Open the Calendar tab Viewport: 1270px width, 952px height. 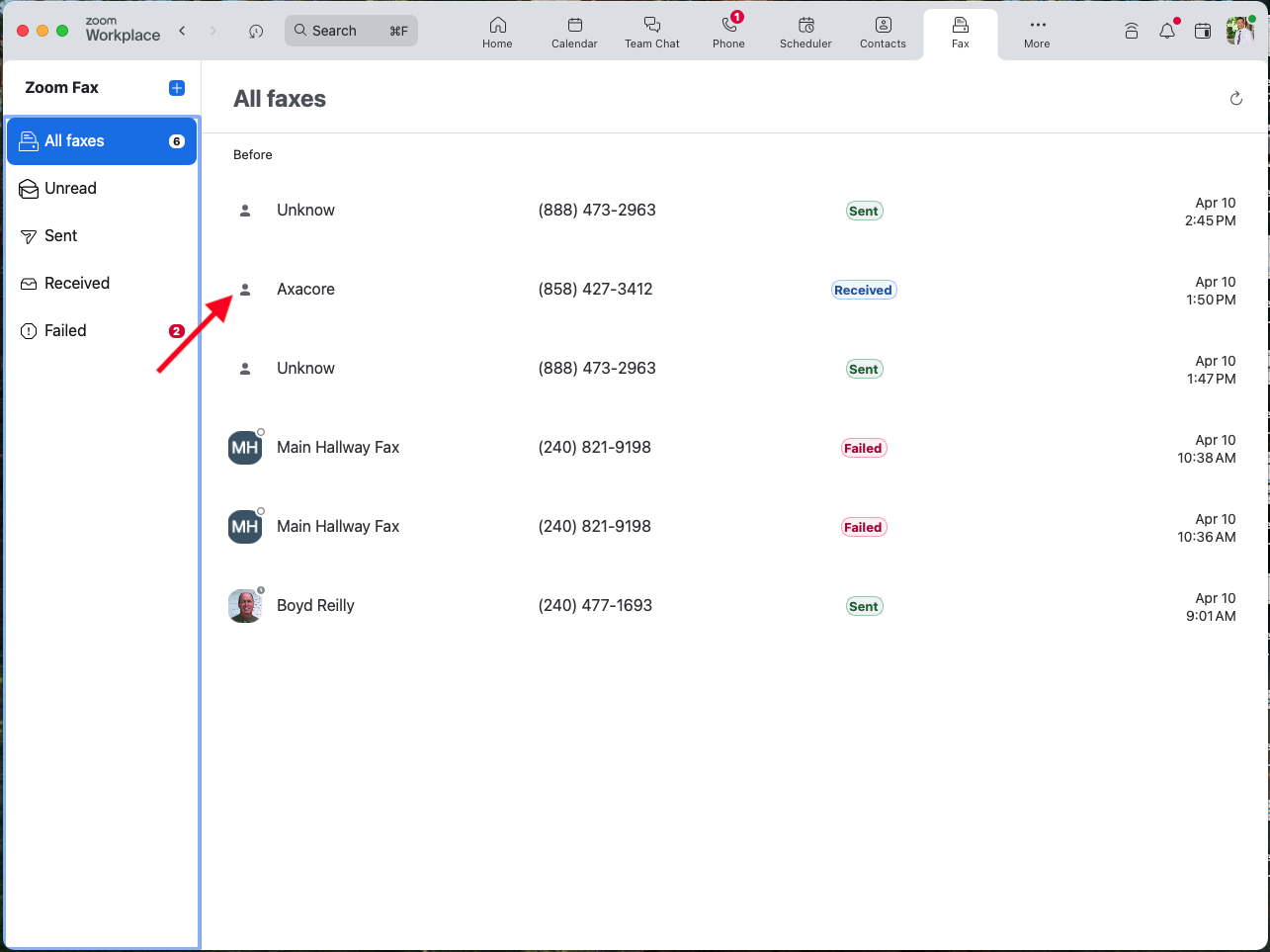(x=574, y=33)
